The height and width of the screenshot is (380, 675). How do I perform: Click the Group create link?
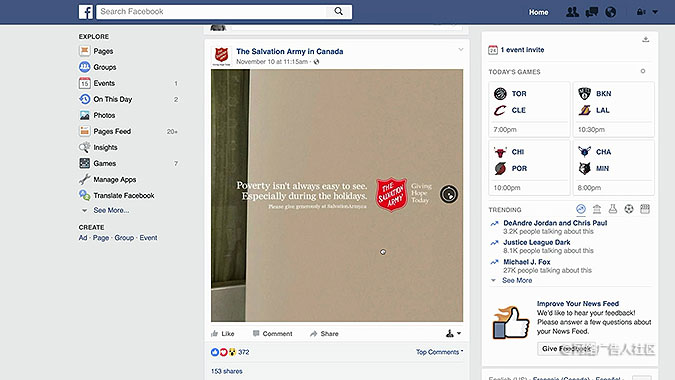pyautogui.click(x=124, y=238)
